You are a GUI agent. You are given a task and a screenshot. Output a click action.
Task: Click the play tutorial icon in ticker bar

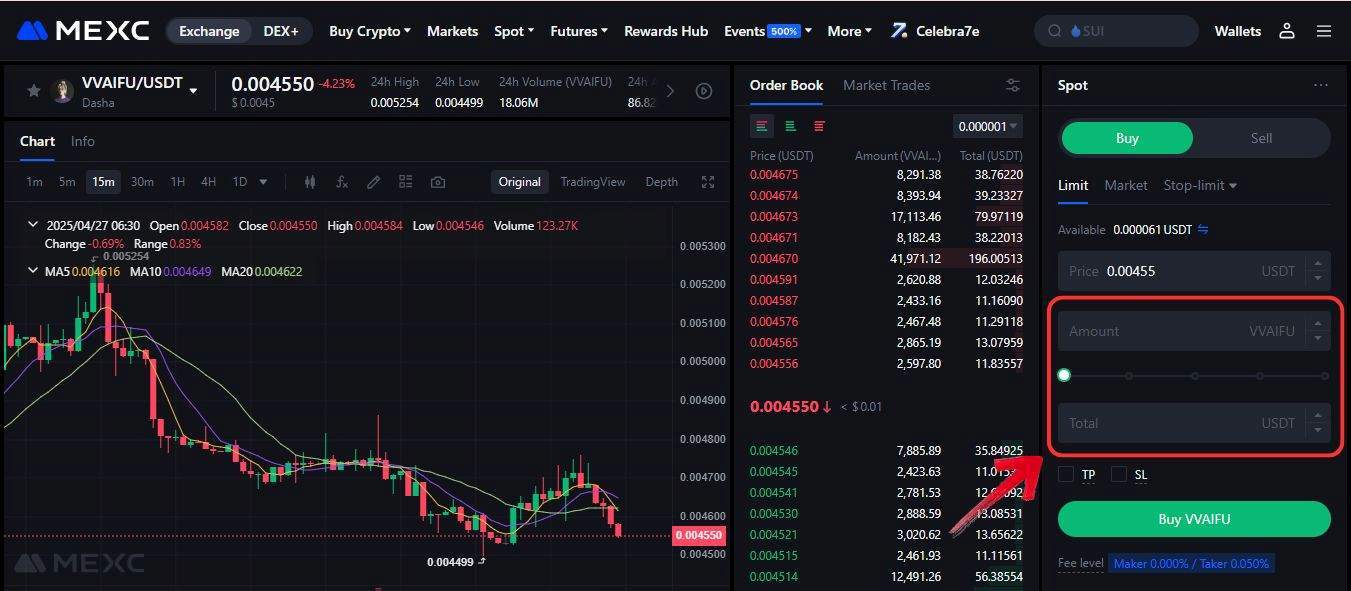(704, 91)
